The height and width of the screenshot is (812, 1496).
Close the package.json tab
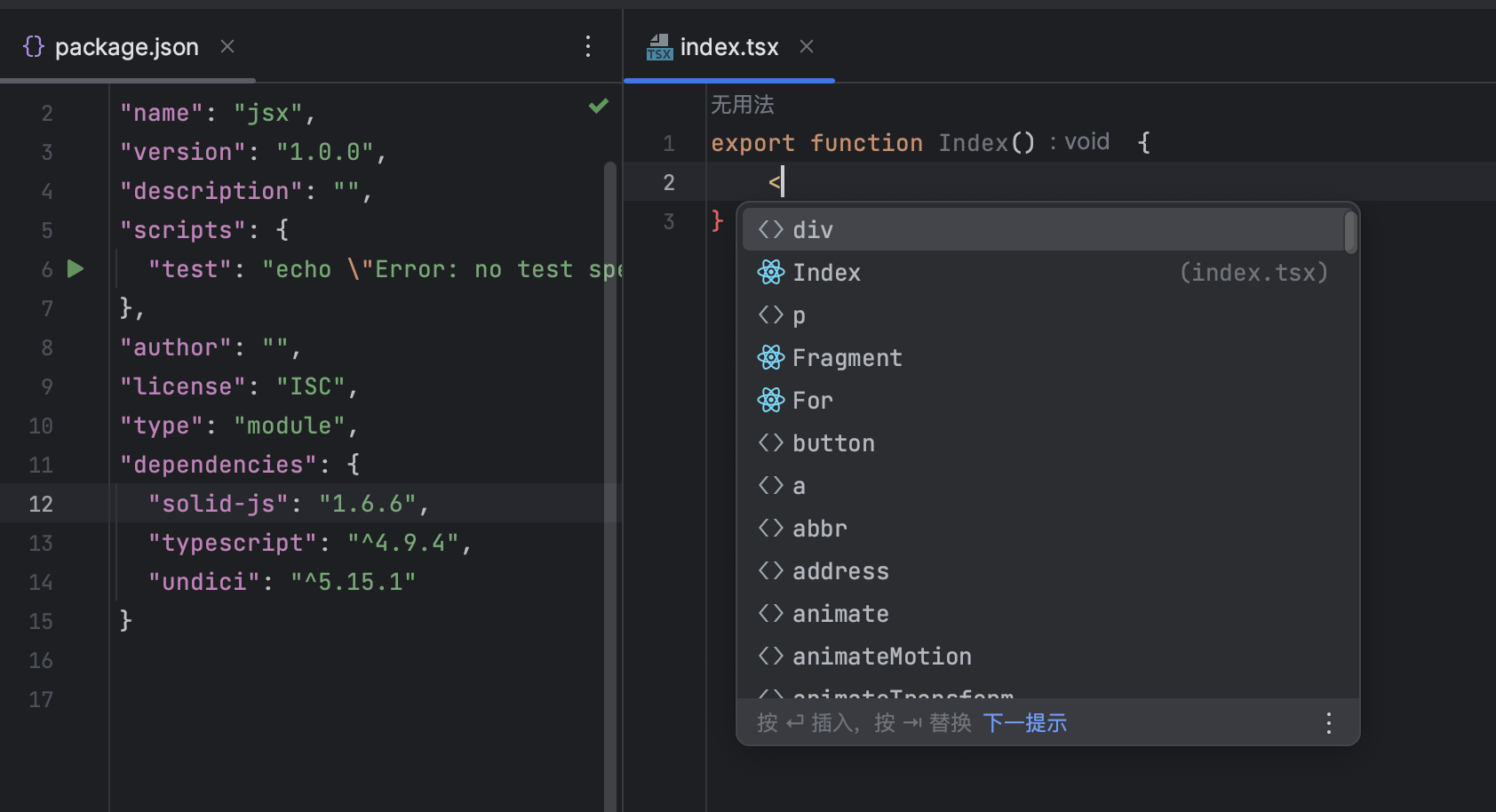227,46
